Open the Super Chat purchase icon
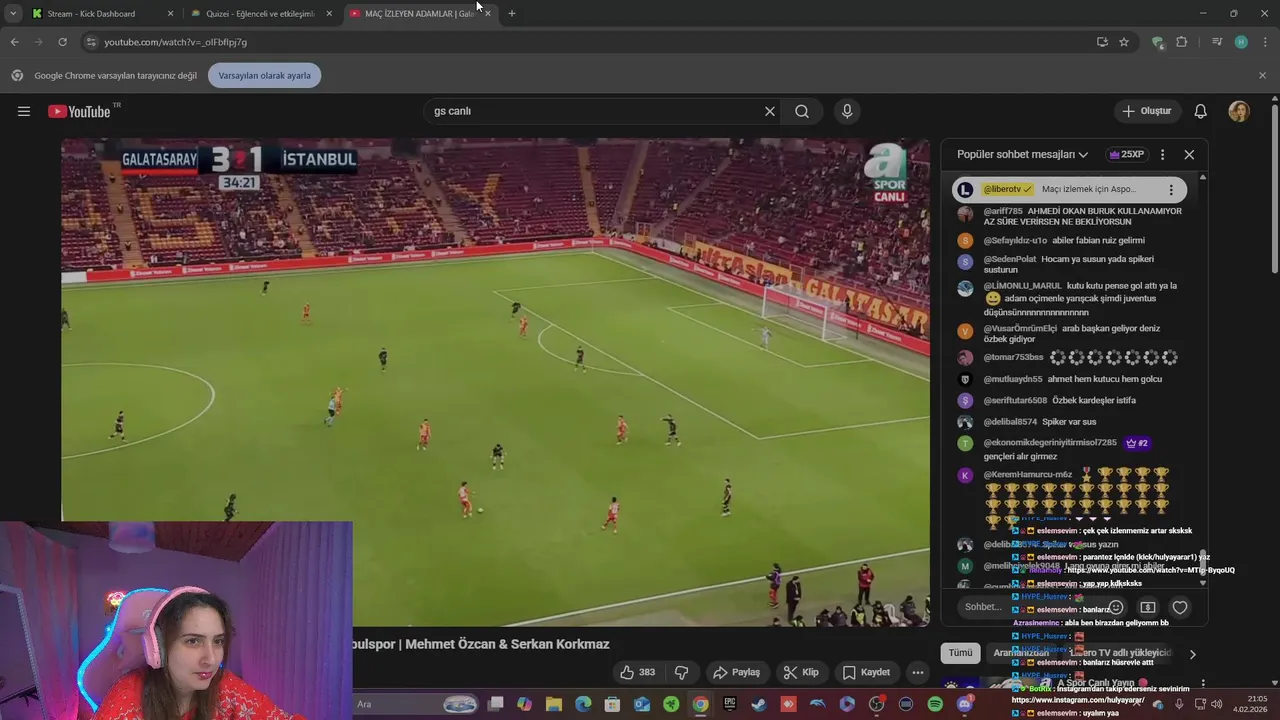Screen dimensions: 1280x720 [1148, 607]
